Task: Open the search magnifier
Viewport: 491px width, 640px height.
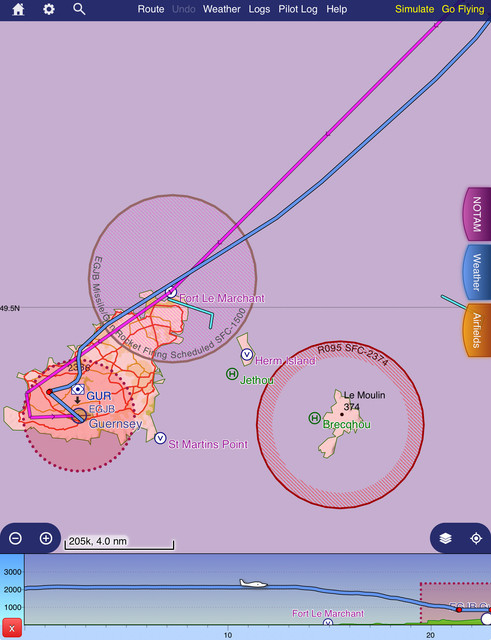Action: pos(79,9)
